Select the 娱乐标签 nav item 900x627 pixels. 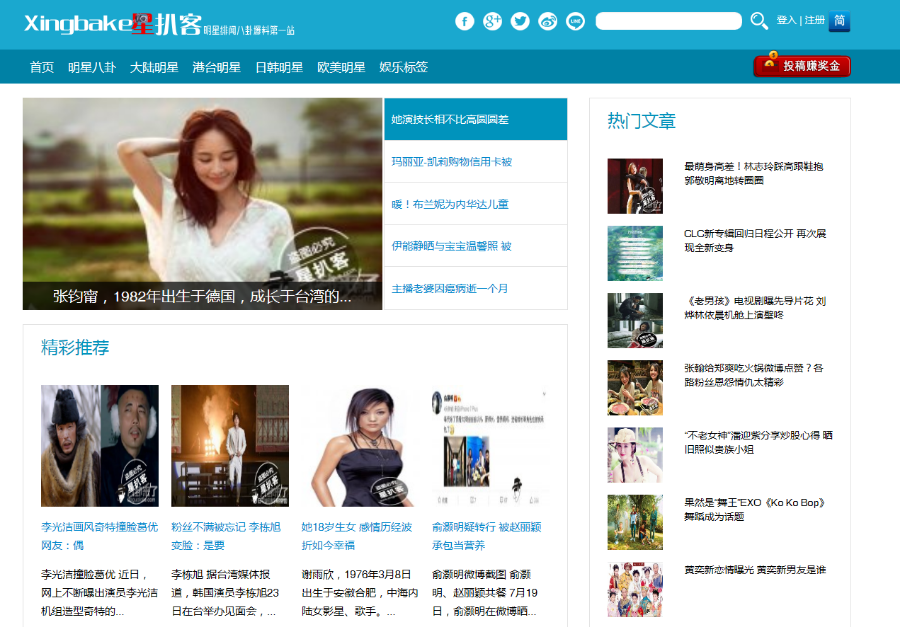(x=403, y=67)
